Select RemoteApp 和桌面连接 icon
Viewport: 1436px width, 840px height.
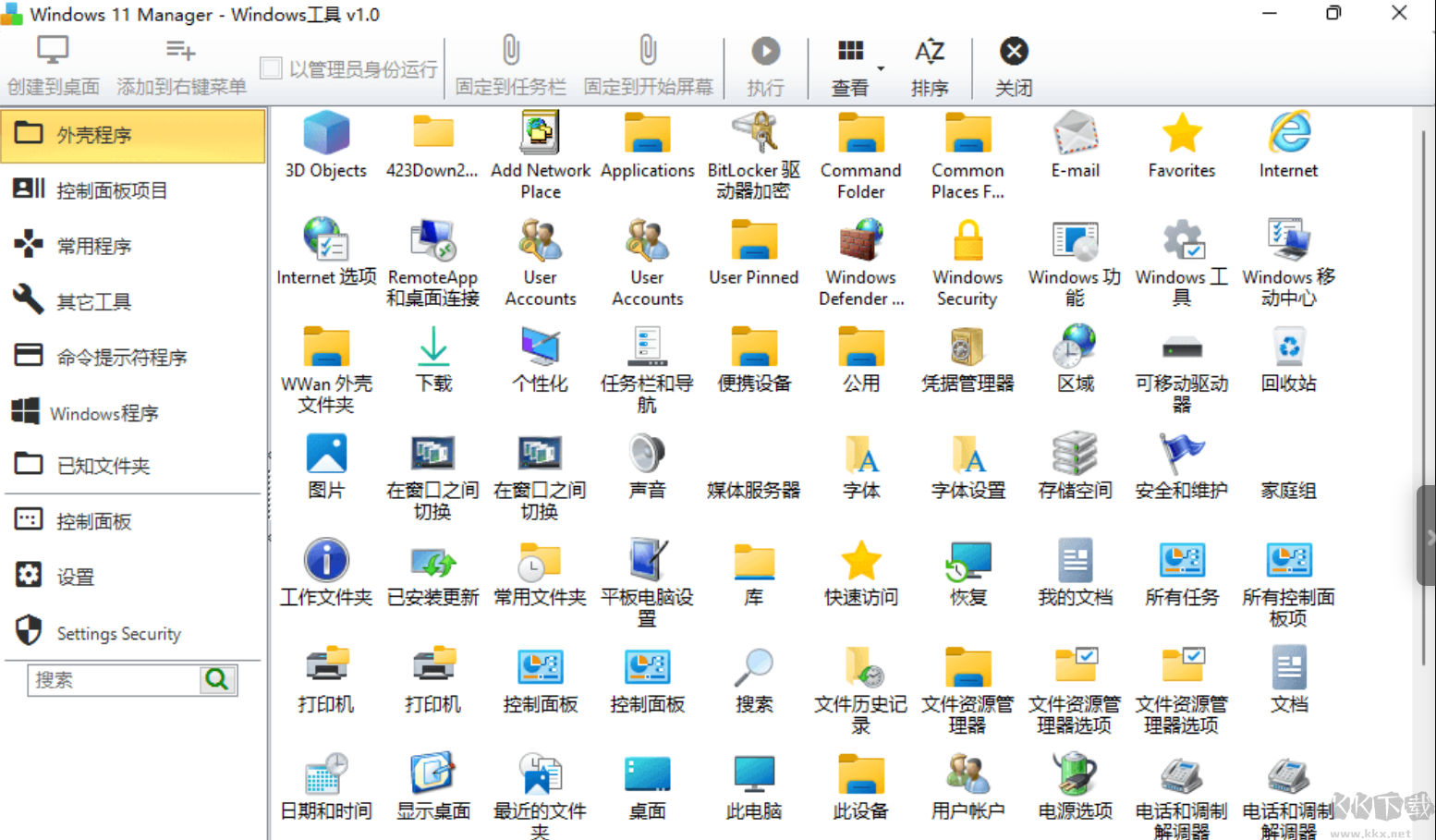(x=433, y=240)
